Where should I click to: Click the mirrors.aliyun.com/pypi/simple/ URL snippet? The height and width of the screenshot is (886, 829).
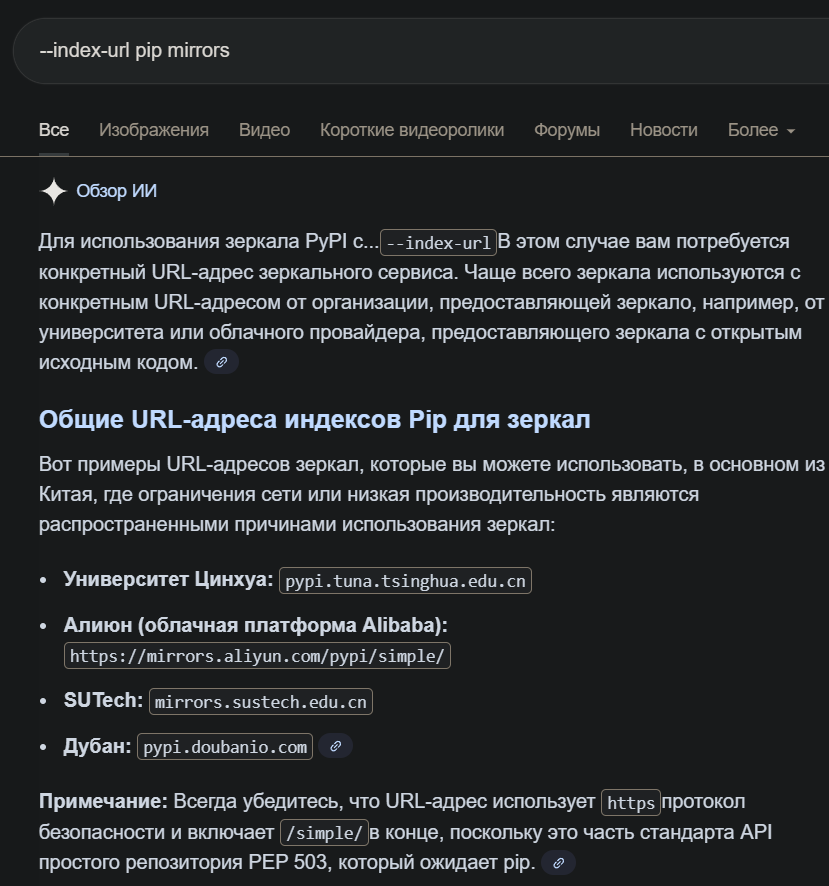click(x=258, y=656)
